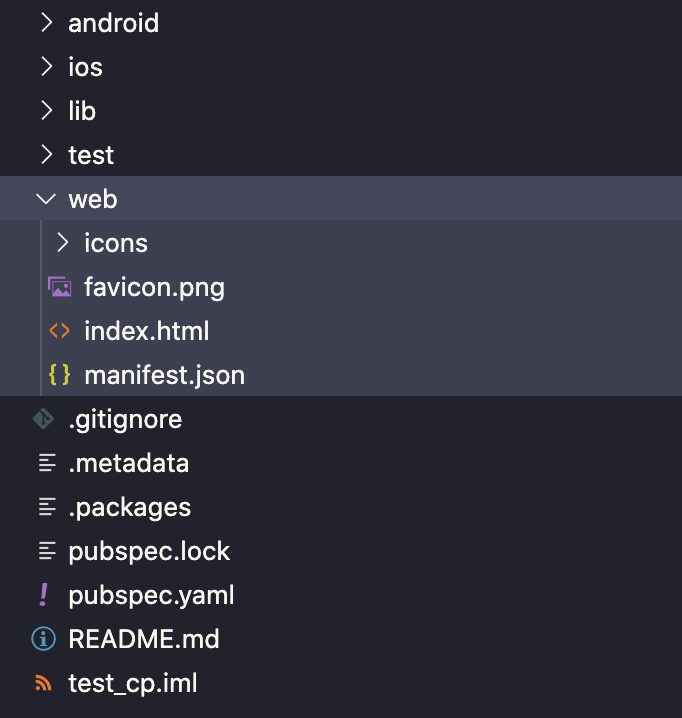Open the manifest.json file
This screenshot has height=718, width=682.
click(x=164, y=376)
